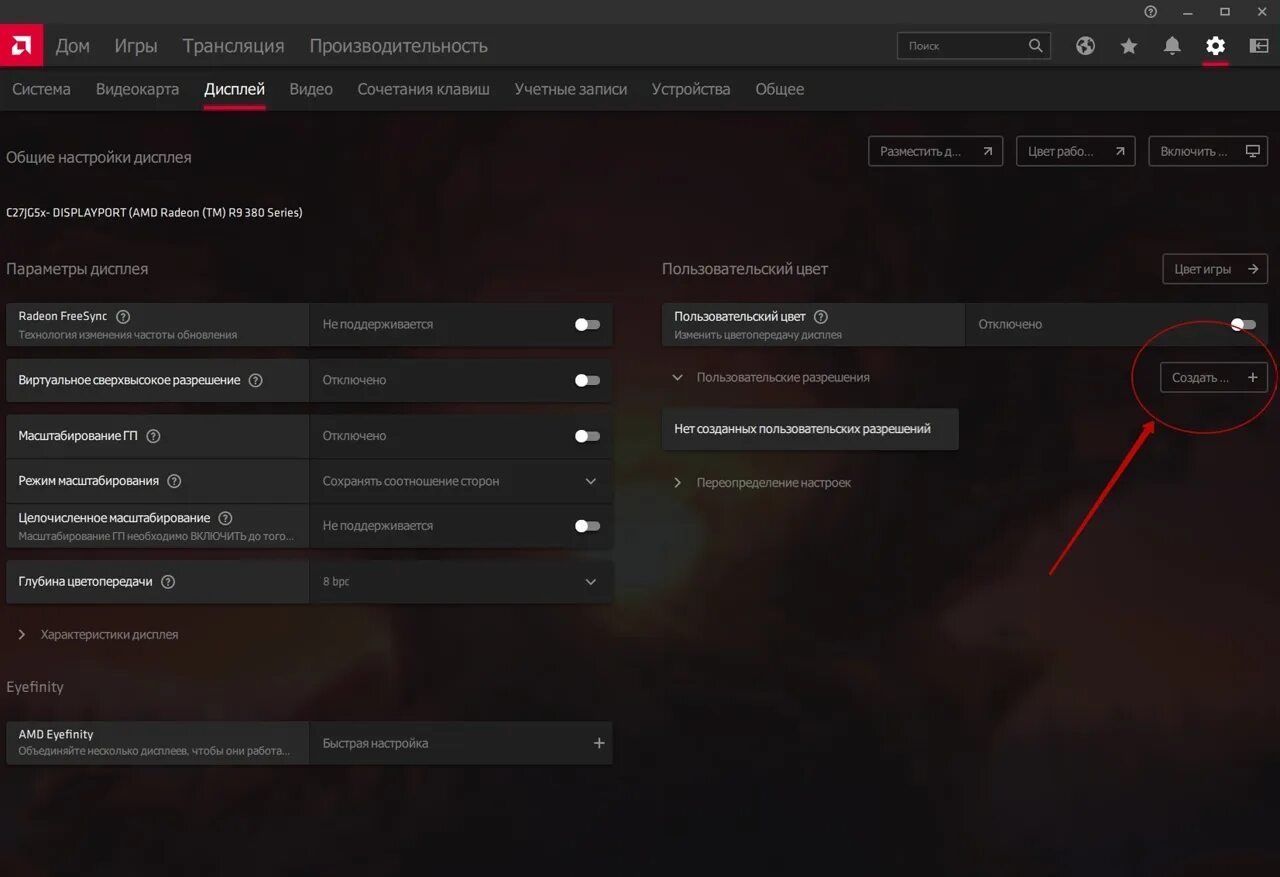Toggle Целочисленное масштабирование switch
1280x877 pixels.
(587, 526)
